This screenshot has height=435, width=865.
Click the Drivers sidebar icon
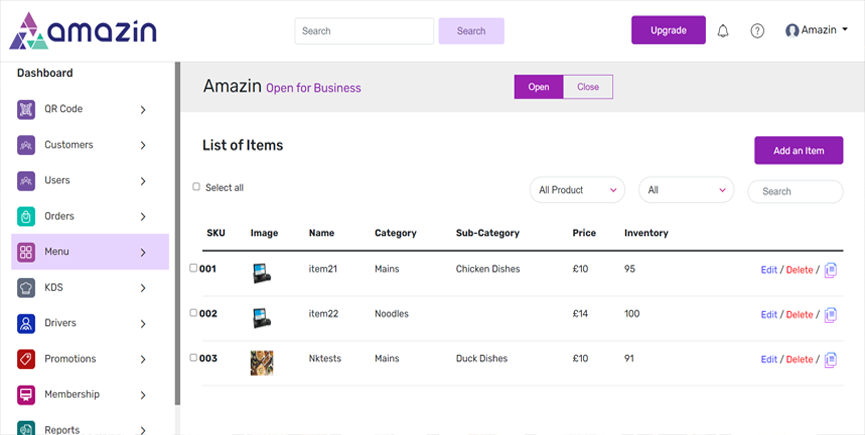(x=26, y=323)
